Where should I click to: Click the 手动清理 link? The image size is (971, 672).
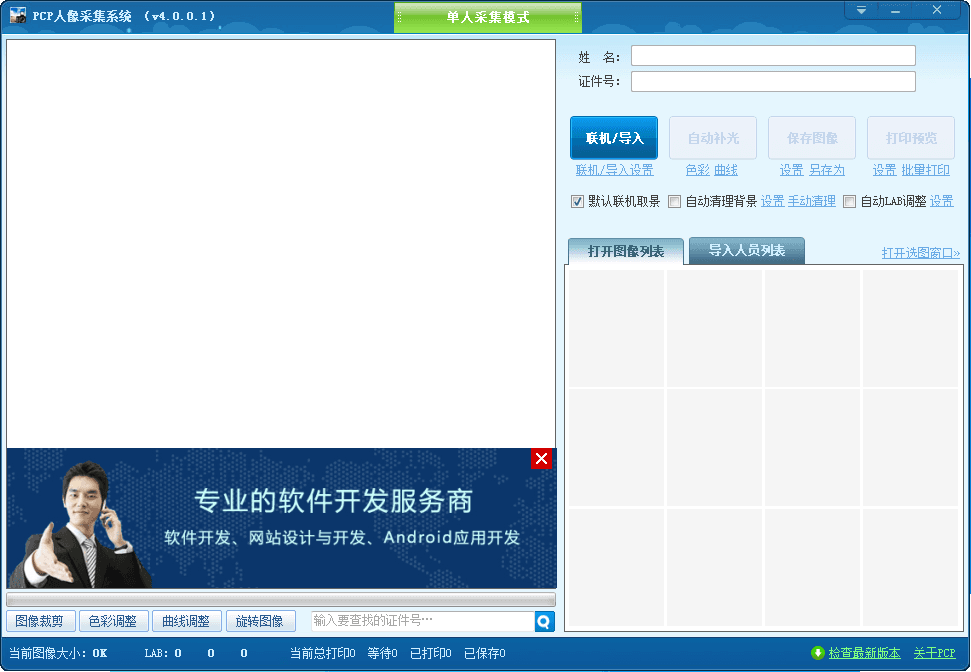[811, 201]
